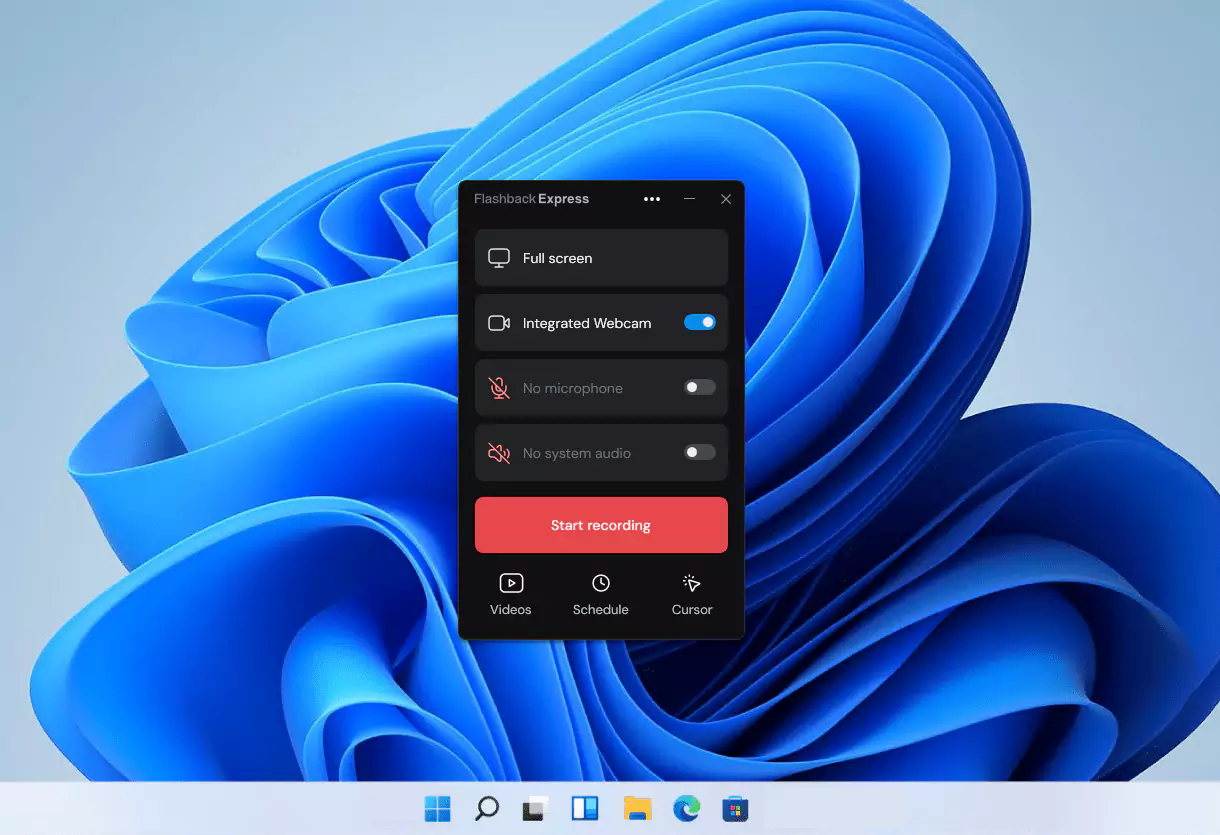
Task: Click the Integrated Webcam label
Action: (x=587, y=323)
